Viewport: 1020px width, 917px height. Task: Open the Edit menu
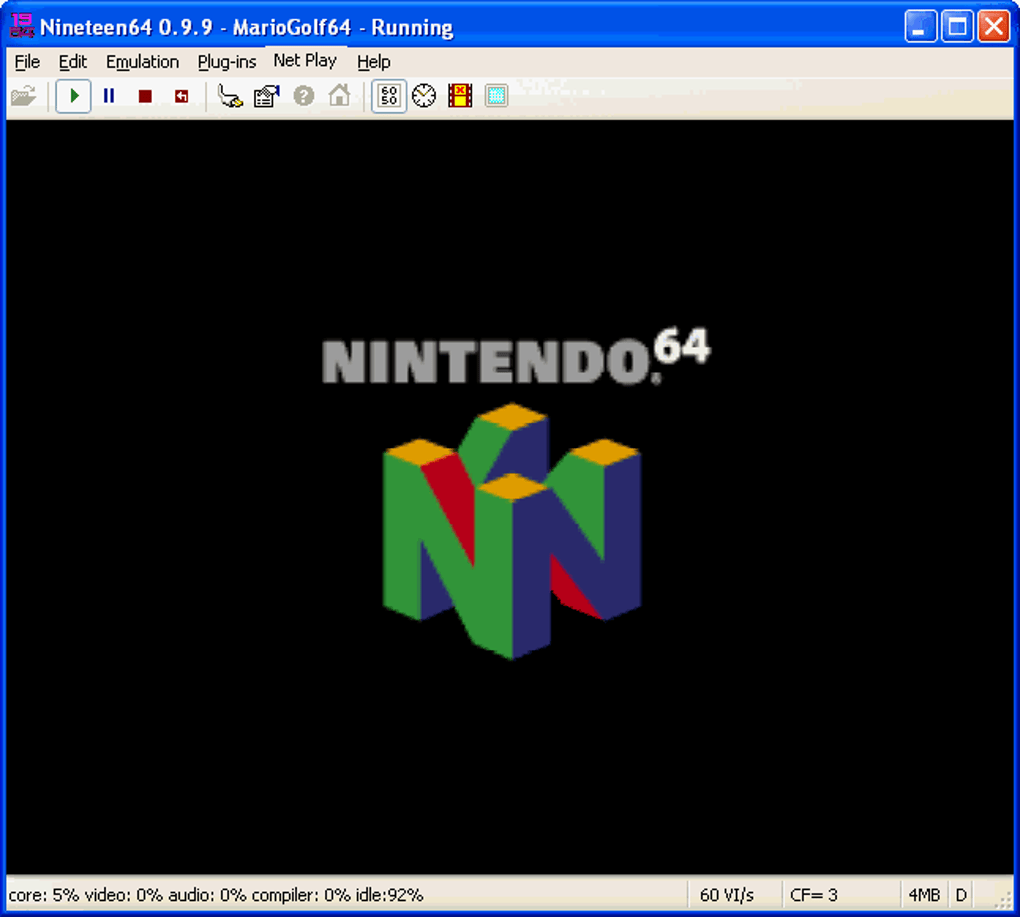73,62
